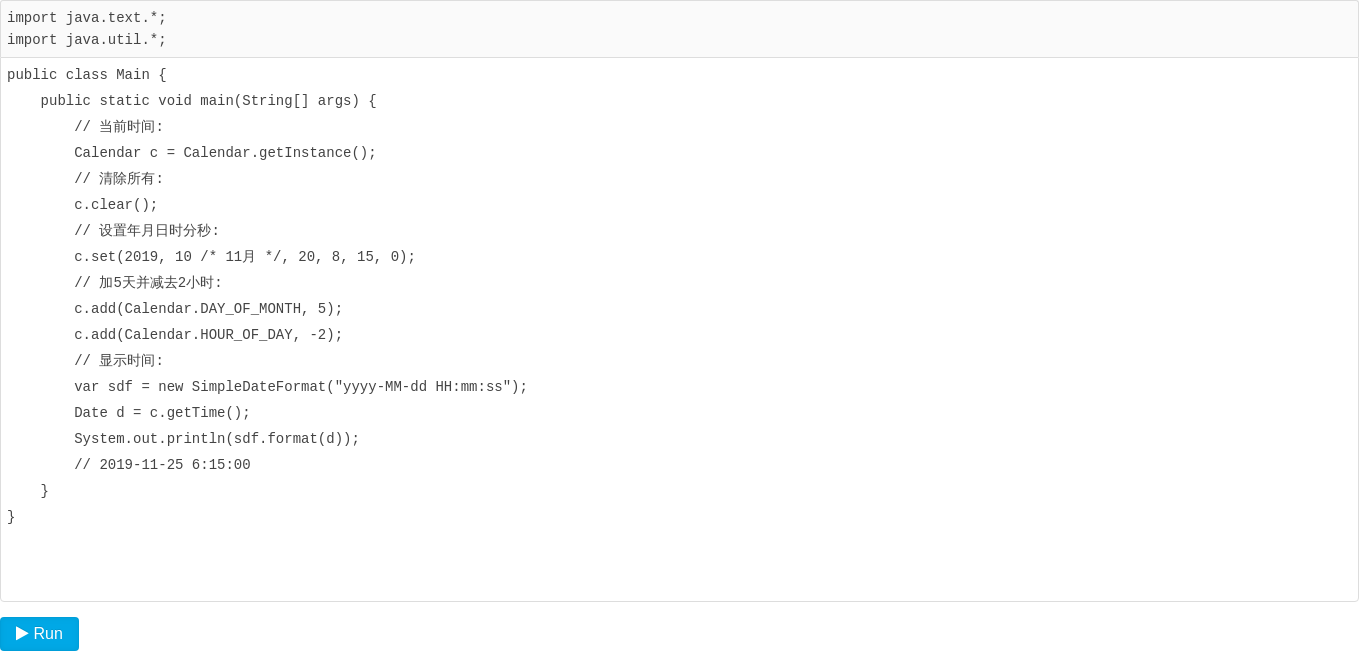Image resolution: width=1359 pixels, height=651 pixels.
Task: Click the comment about displaying time
Action: [118, 360]
